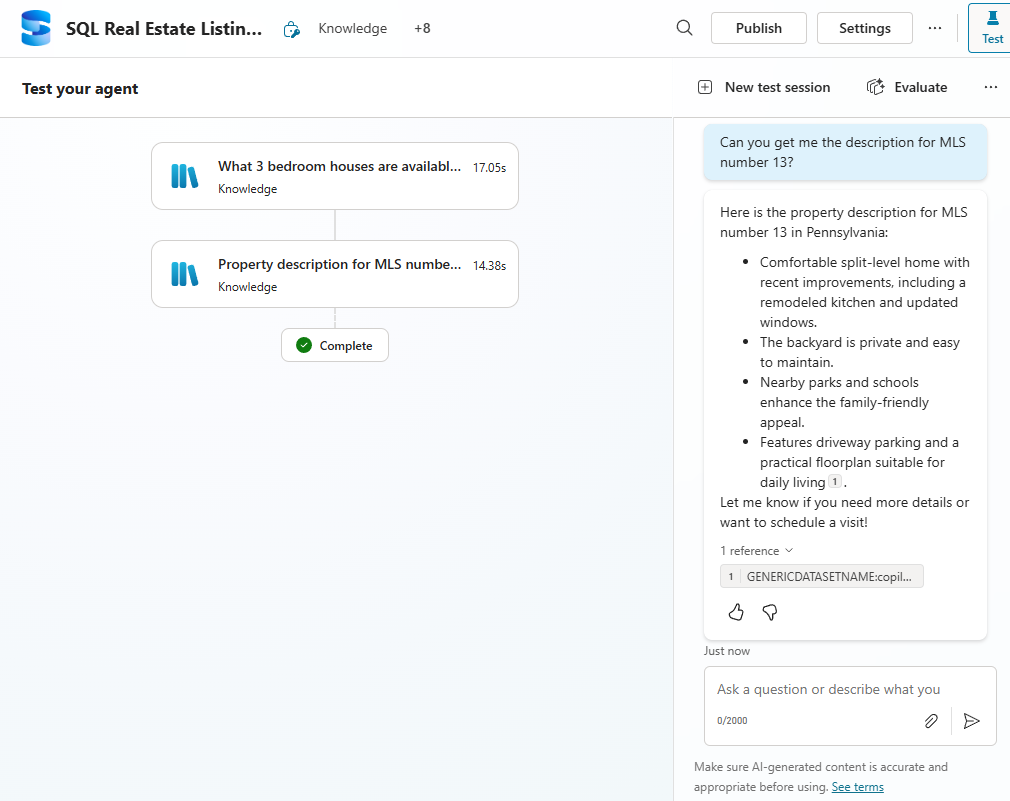This screenshot has width=1010, height=801.
Task: Open the top bar more options ellipsis
Action: 935,28
